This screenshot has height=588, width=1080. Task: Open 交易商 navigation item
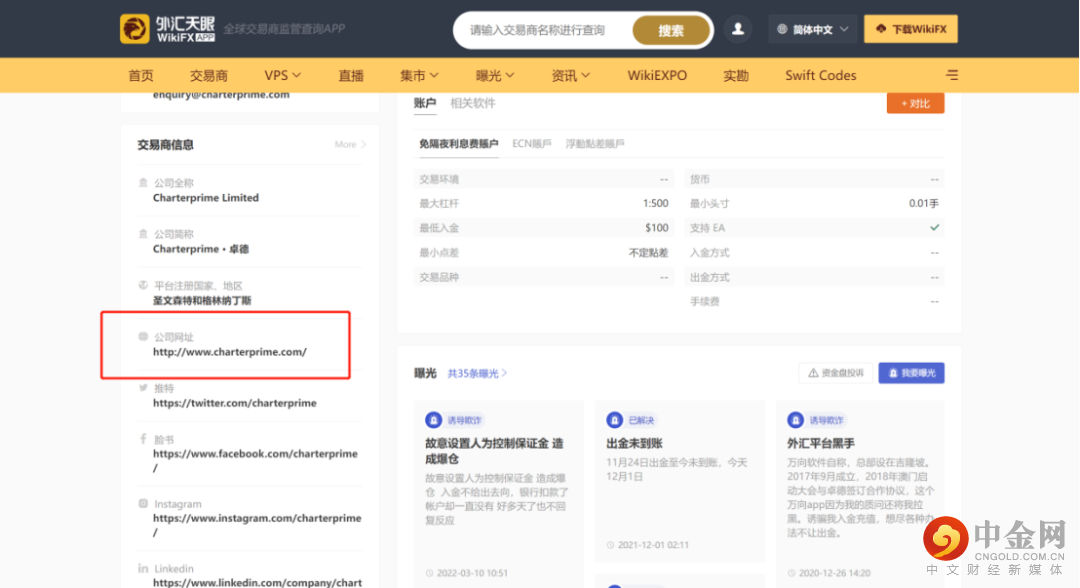[209, 75]
